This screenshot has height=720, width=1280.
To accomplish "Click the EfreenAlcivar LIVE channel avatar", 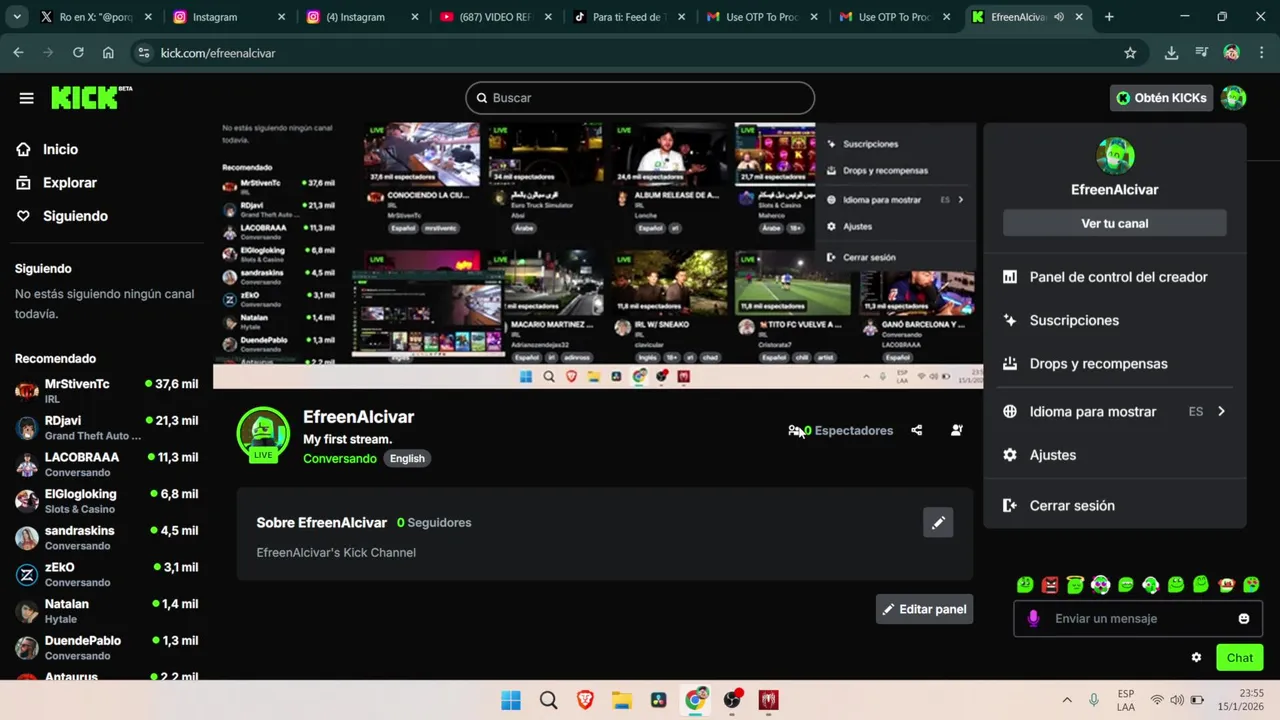I will pyautogui.click(x=263, y=433).
